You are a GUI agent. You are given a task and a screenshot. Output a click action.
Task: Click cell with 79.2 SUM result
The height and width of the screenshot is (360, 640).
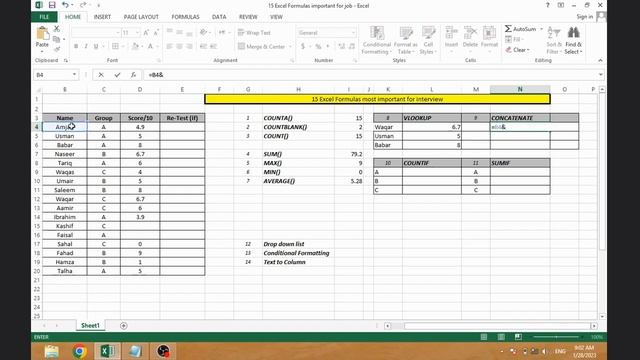coord(349,154)
